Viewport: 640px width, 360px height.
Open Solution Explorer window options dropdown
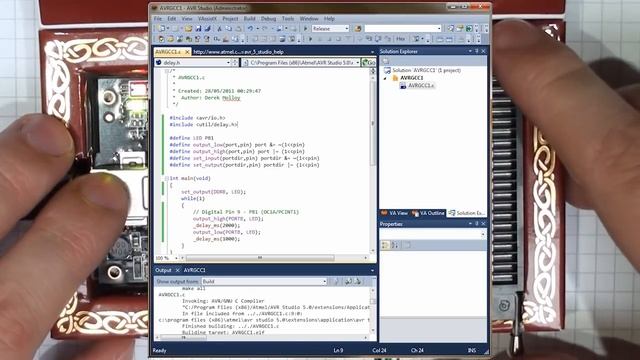click(x=470, y=51)
